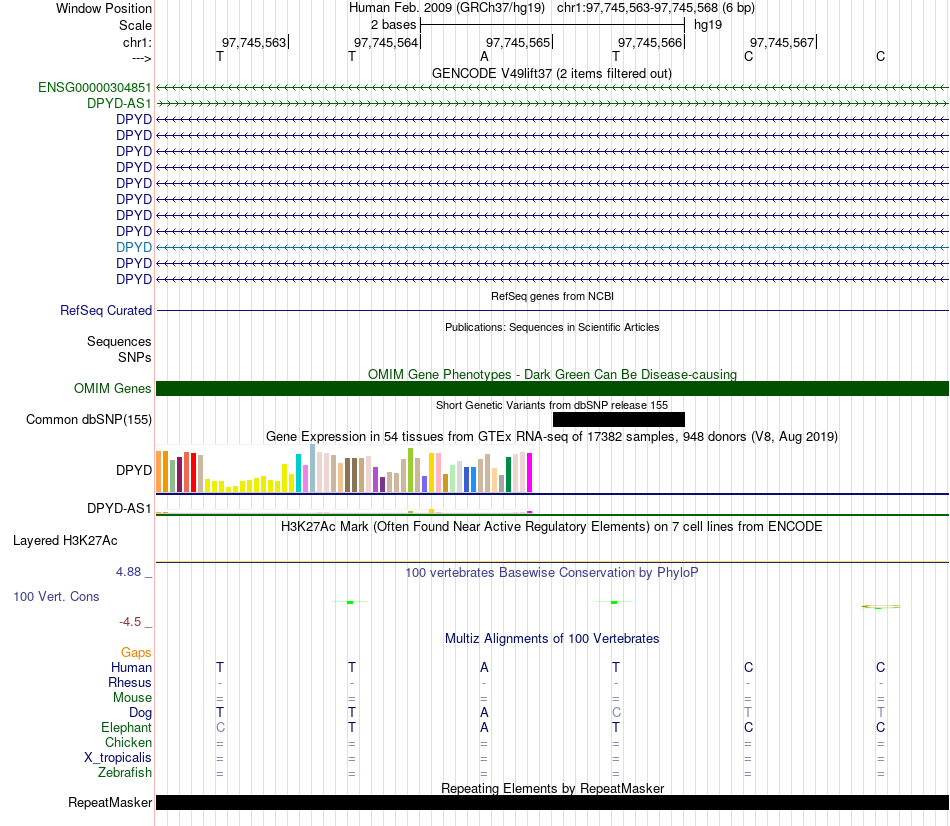The image size is (950, 826).
Task: Open 100 vertebrates Basewise Conservation title
Action: 551,573
